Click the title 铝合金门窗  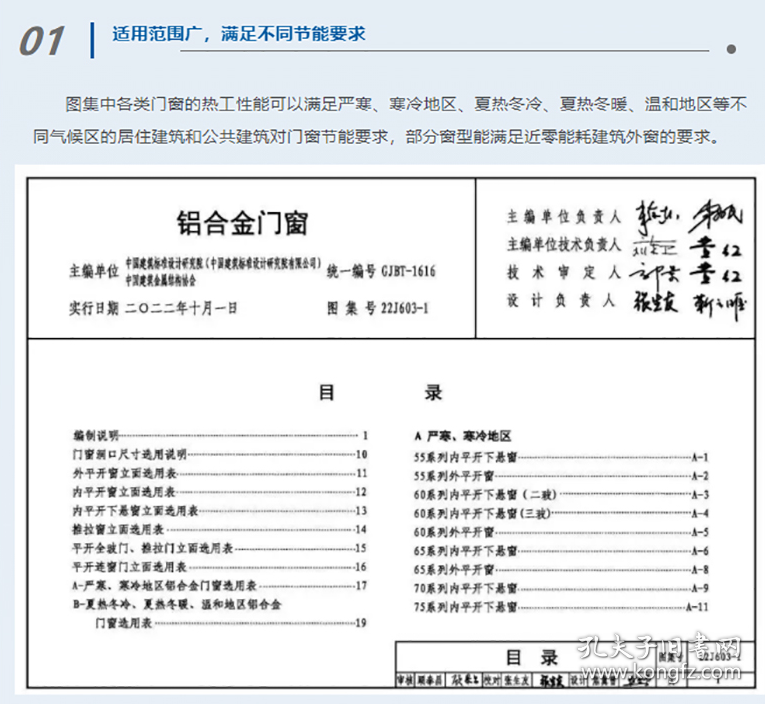pos(242,223)
